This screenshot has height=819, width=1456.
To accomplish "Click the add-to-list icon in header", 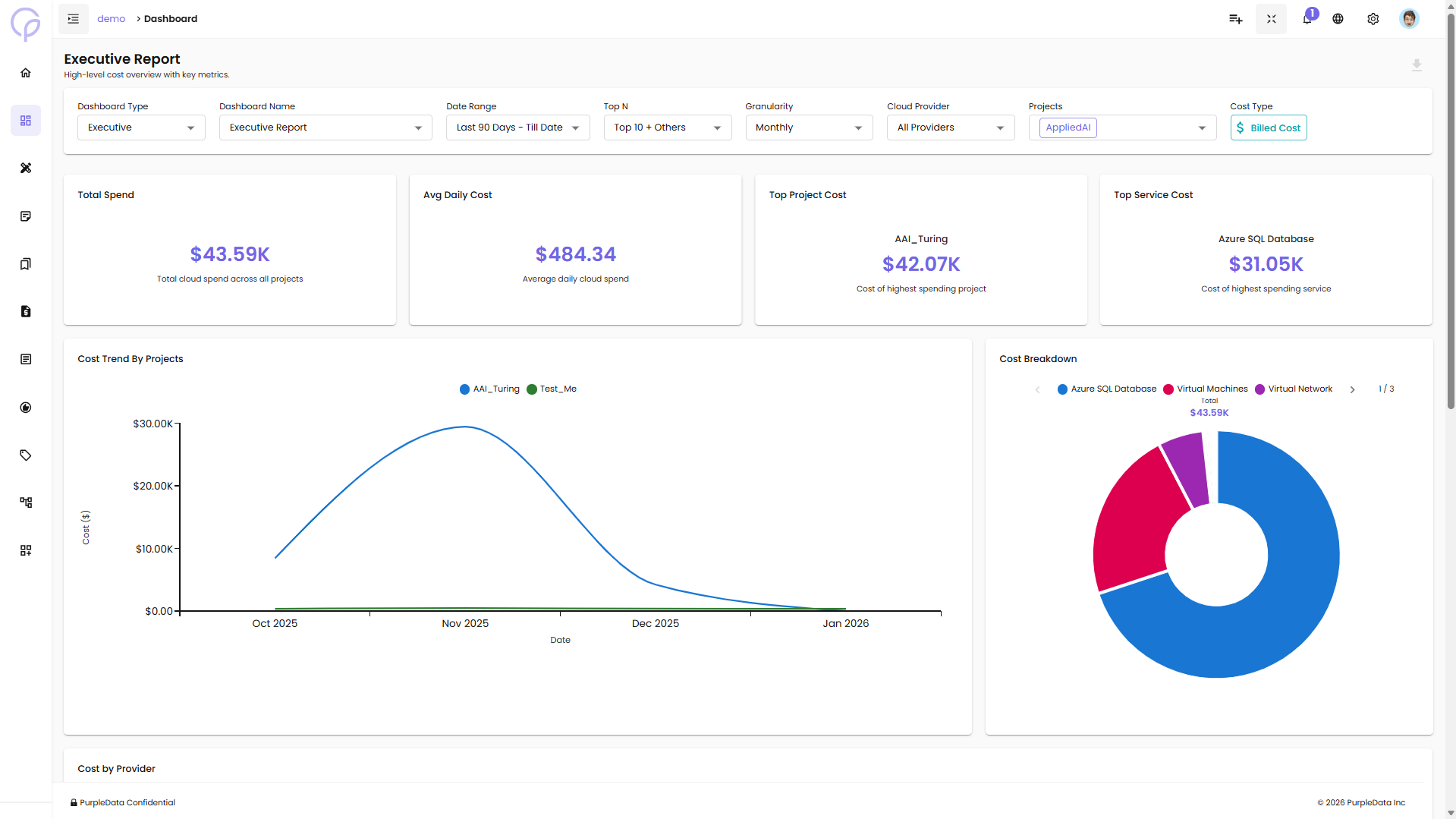I will click(1235, 19).
